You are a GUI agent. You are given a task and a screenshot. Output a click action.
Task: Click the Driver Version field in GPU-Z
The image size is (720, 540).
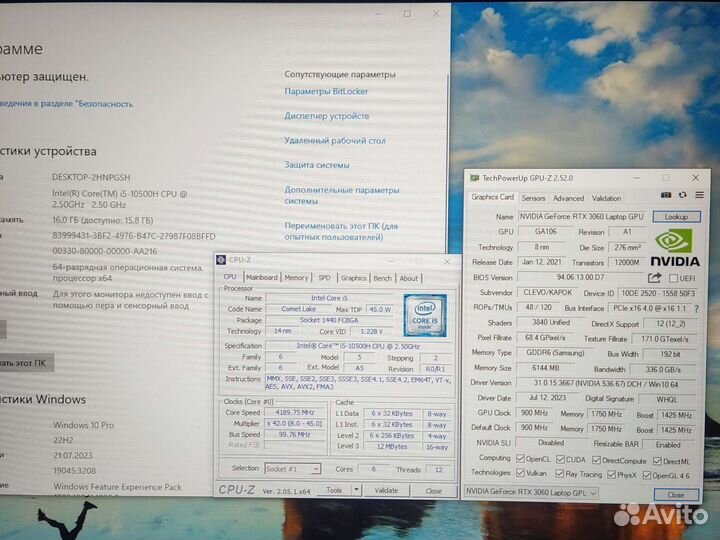(x=606, y=383)
